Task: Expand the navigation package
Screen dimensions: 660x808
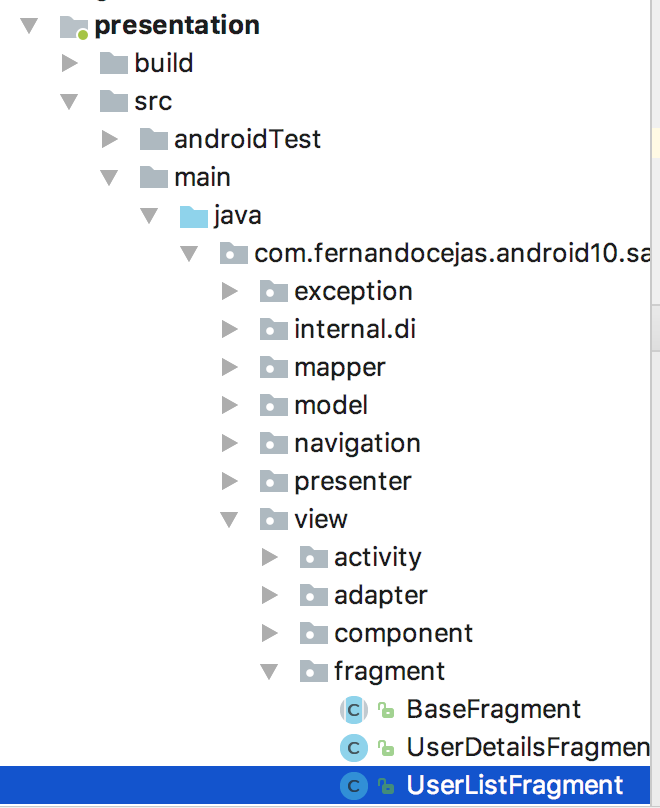Action: [x=230, y=443]
